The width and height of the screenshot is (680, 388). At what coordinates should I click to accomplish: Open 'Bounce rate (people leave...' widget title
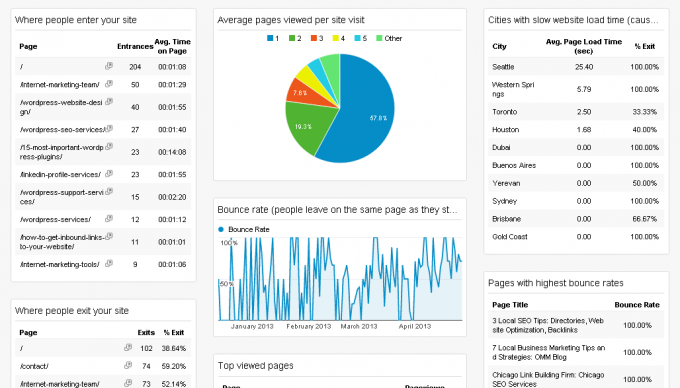pyautogui.click(x=337, y=210)
